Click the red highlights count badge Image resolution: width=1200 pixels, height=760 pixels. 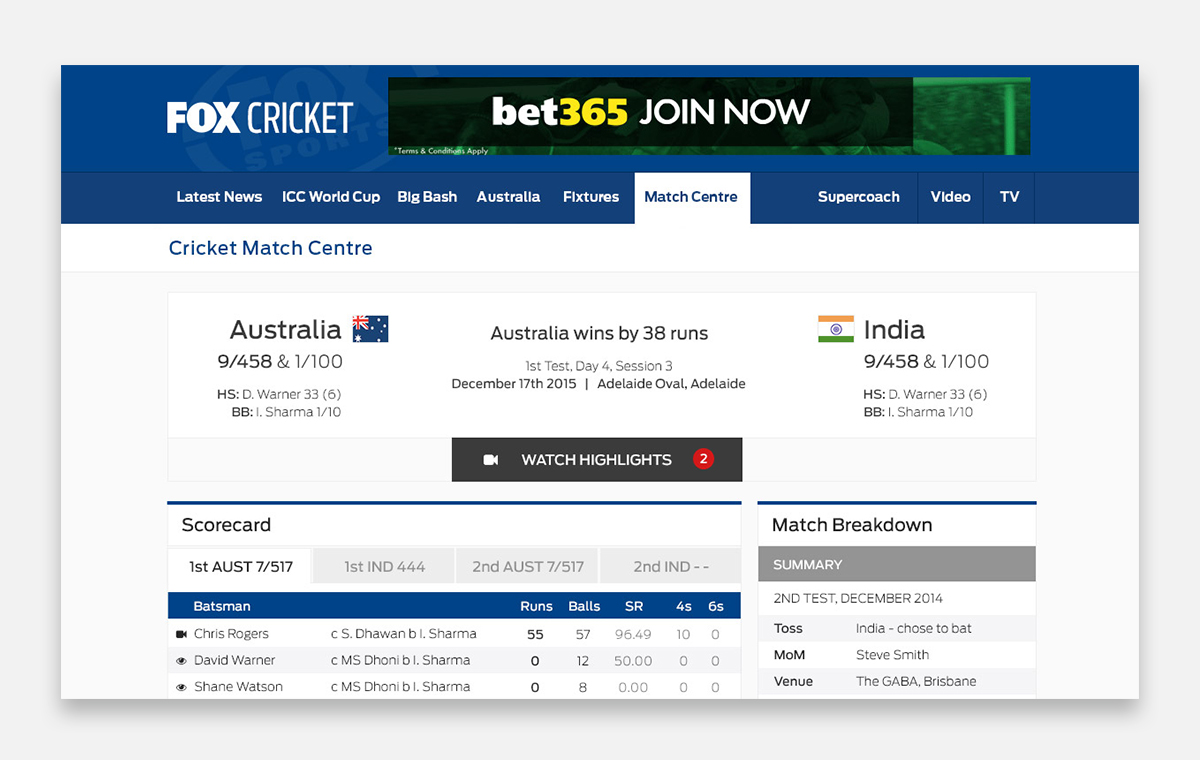pos(703,459)
